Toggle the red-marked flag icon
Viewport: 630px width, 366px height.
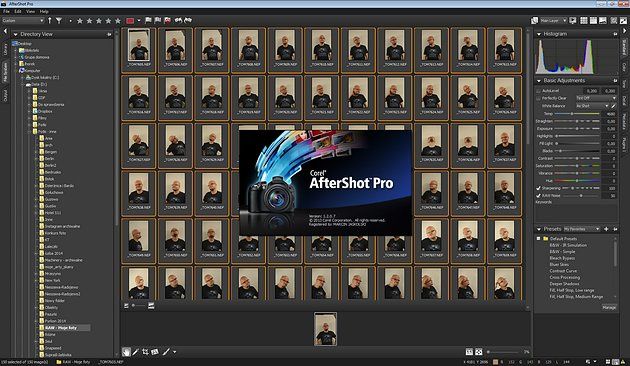coord(168,20)
